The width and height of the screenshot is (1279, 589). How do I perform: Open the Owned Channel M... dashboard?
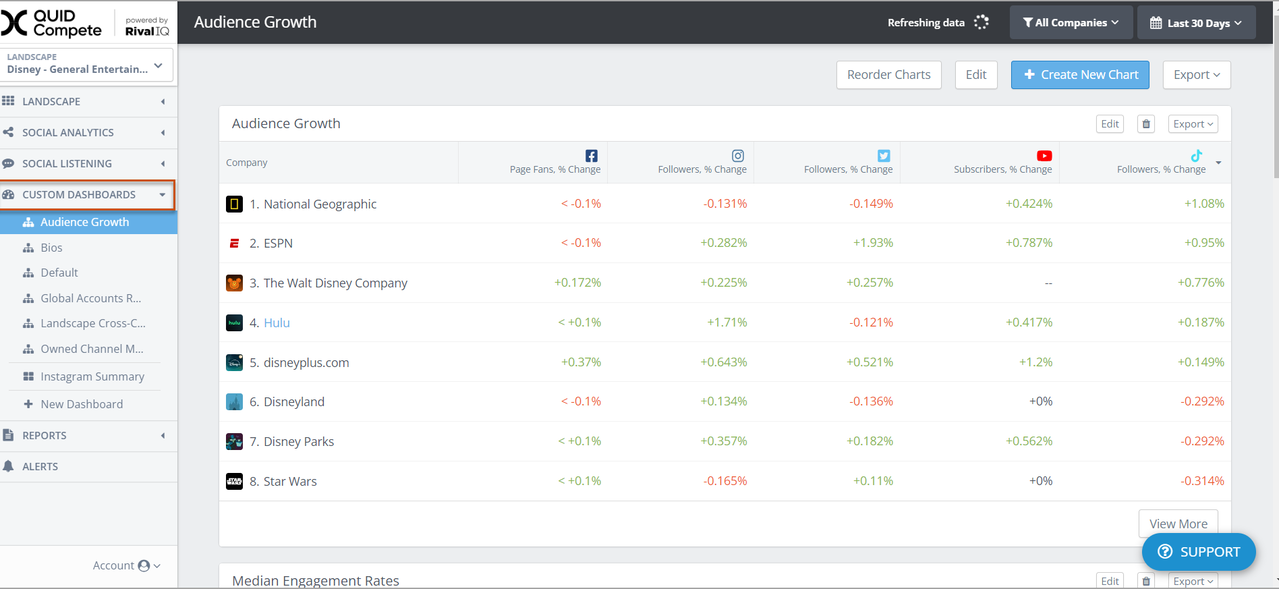92,349
